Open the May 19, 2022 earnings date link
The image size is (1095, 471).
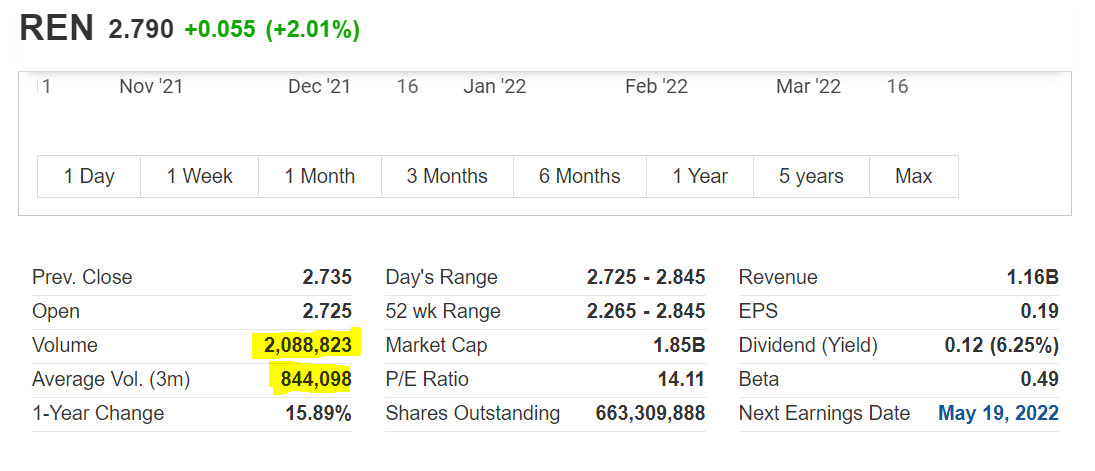pos(998,413)
